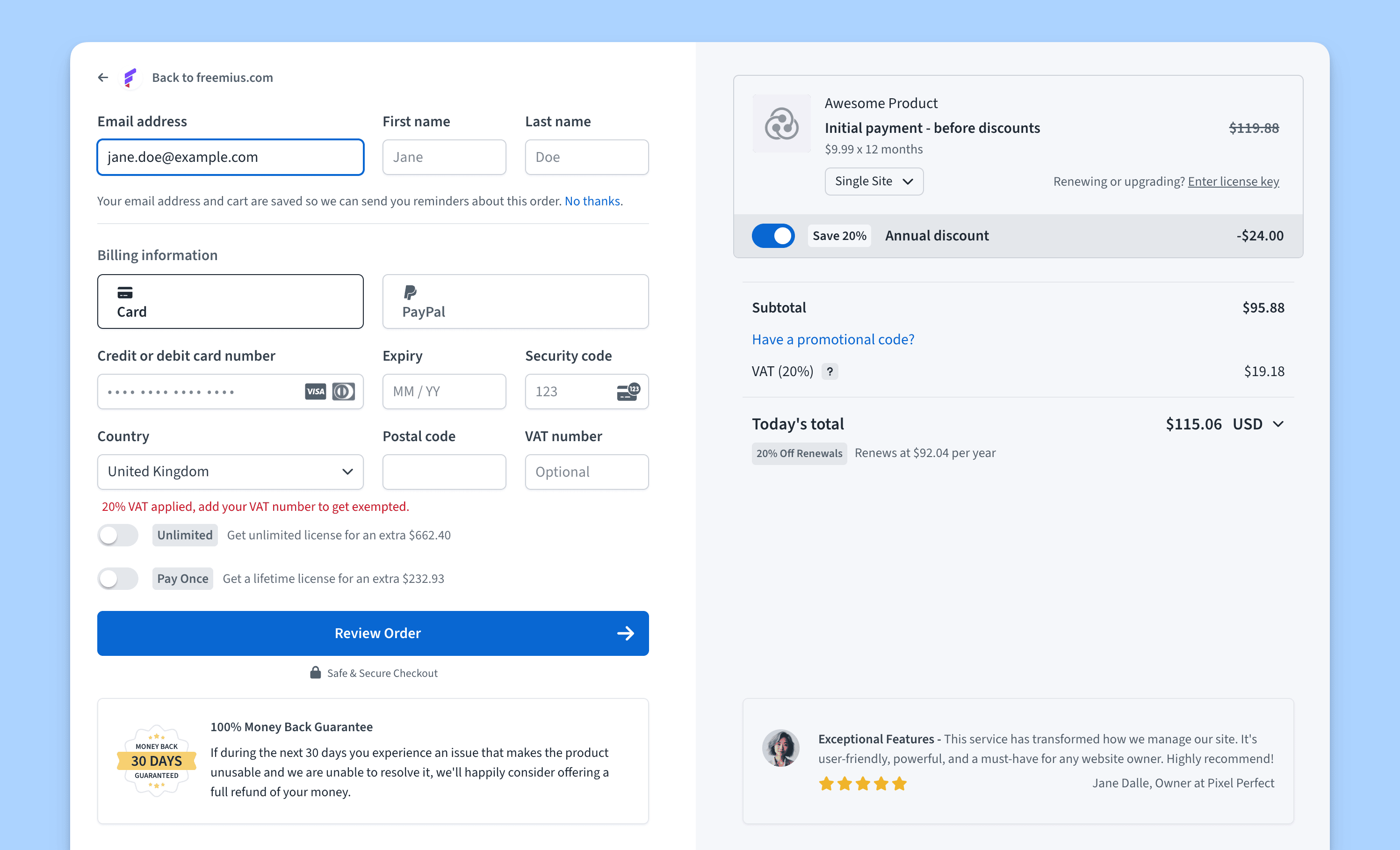
Task: Focus the Expiry MM / YY field
Action: (444, 391)
